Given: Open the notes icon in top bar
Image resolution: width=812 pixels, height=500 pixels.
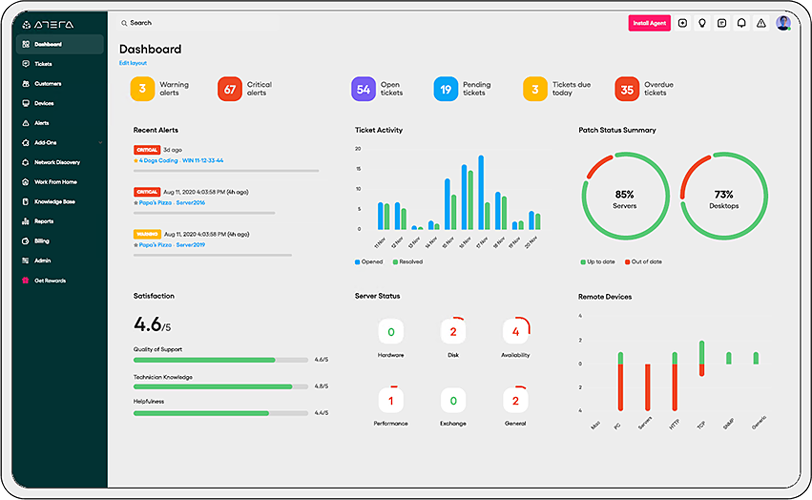Looking at the screenshot, I should pyautogui.click(x=722, y=23).
